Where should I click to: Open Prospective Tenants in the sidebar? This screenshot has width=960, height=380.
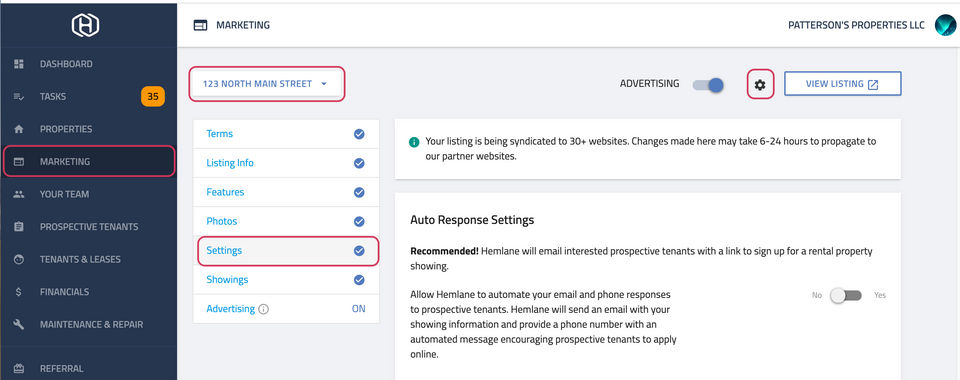click(89, 226)
